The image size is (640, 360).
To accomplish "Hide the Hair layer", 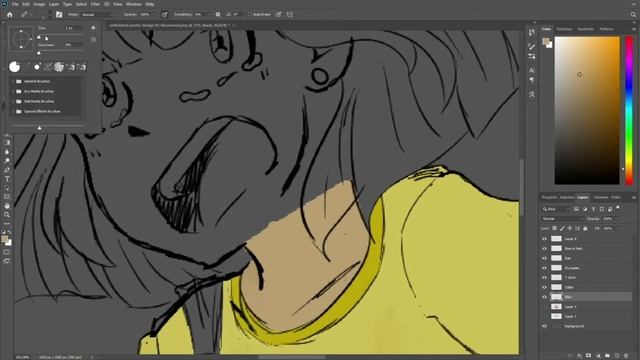I will pyautogui.click(x=544, y=258).
